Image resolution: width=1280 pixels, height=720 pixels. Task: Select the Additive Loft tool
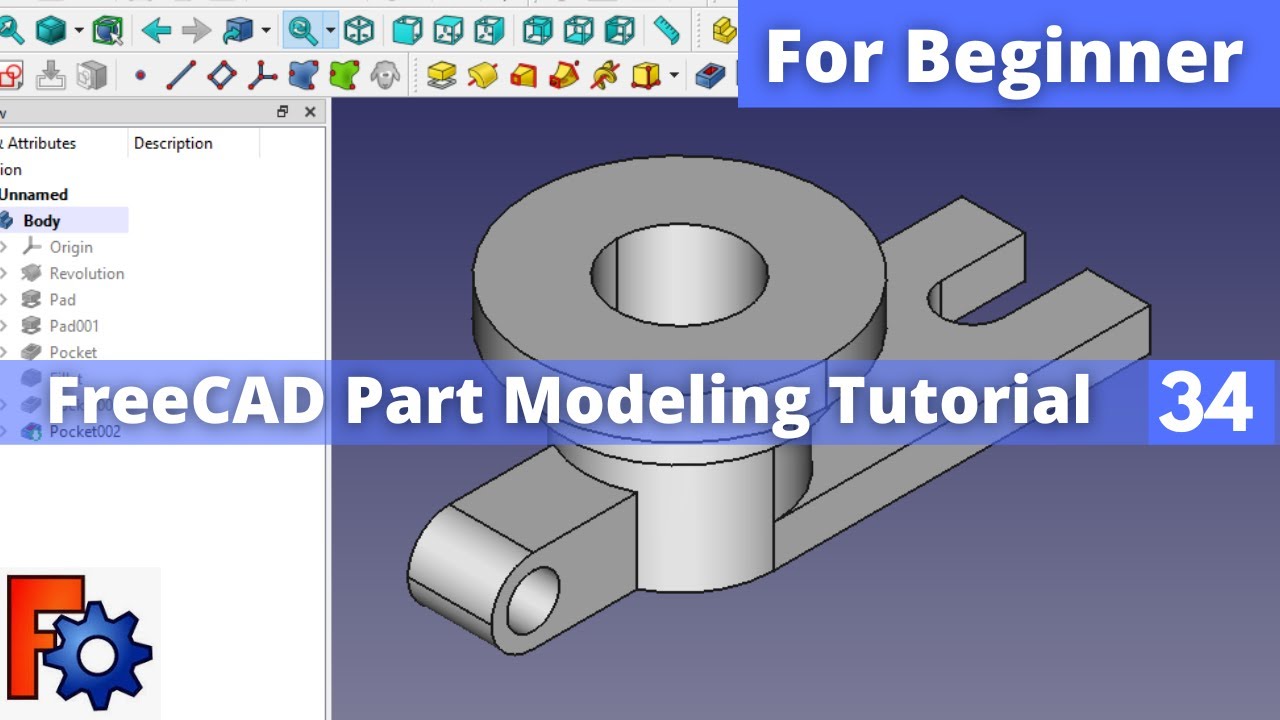(x=523, y=74)
